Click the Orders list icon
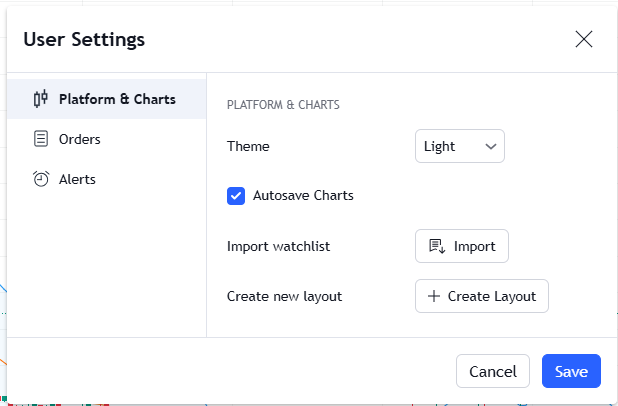 [x=41, y=139]
